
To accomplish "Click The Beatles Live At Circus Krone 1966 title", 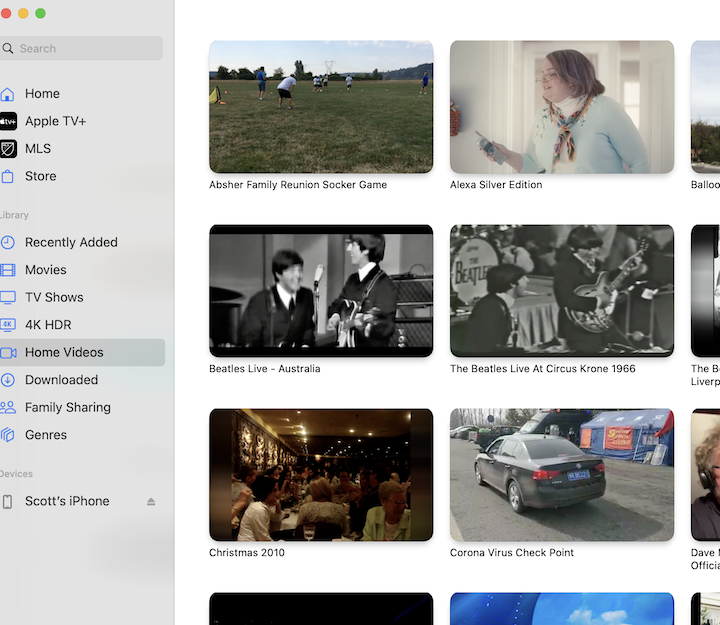I will coord(543,369).
